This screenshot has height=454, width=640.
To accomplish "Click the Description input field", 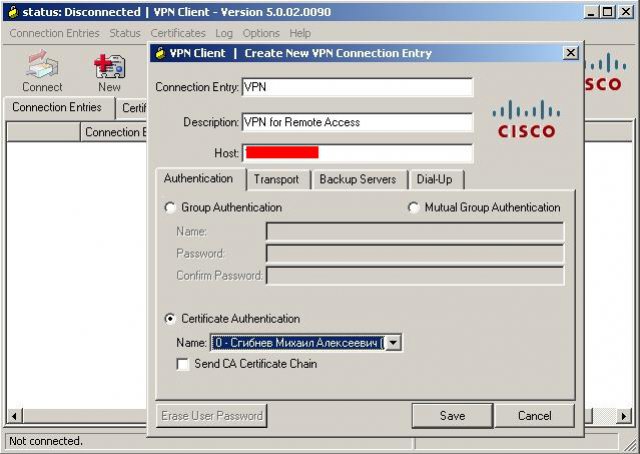I will [358, 122].
